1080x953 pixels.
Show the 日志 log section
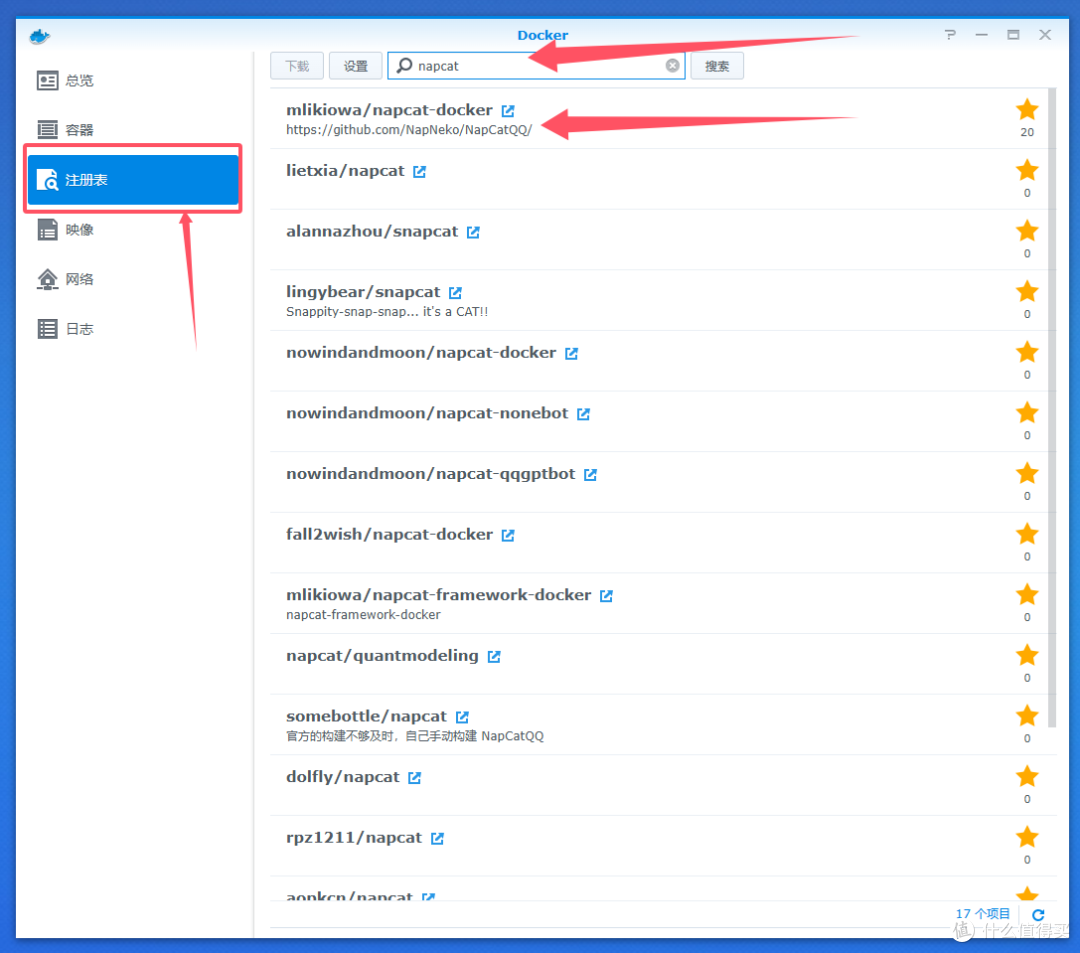pos(133,328)
